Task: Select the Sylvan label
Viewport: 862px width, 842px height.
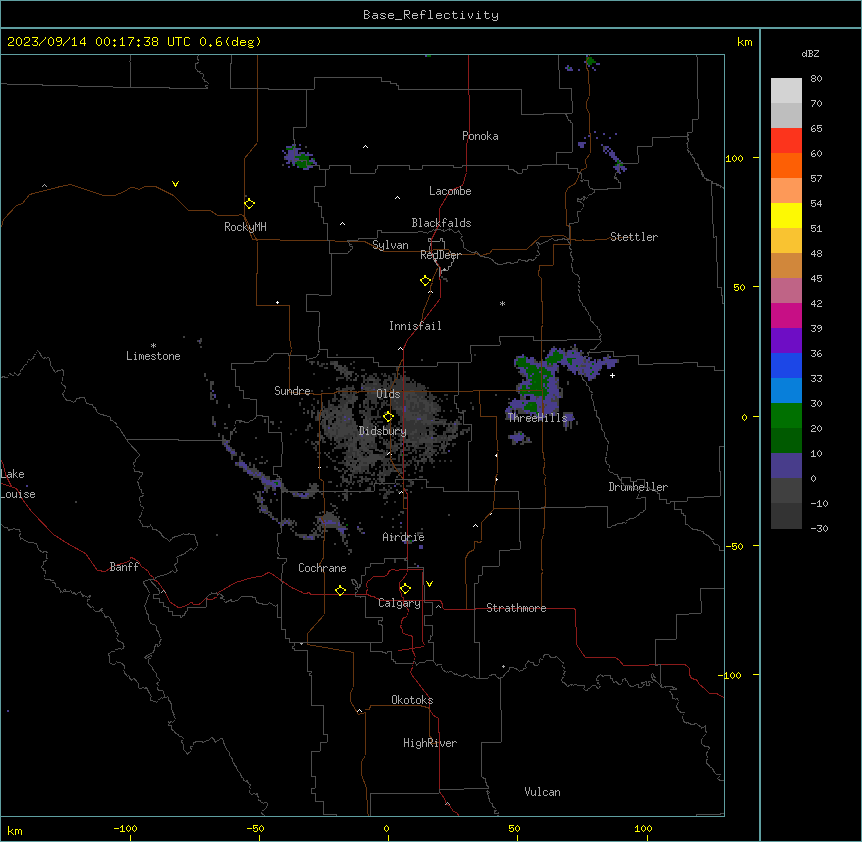Action: pos(390,245)
